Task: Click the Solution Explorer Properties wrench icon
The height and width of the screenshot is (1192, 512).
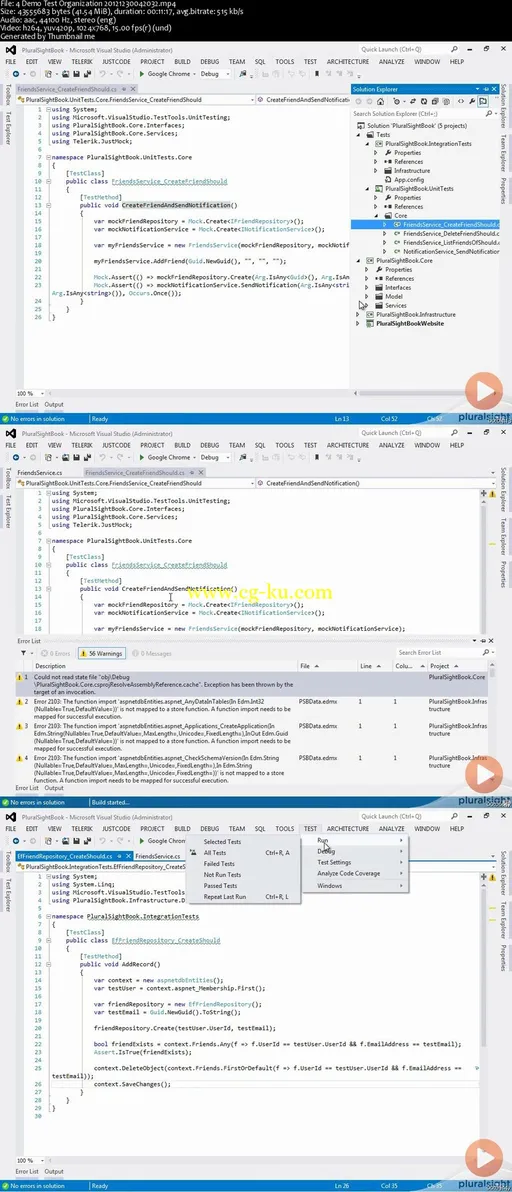Action: (472, 101)
